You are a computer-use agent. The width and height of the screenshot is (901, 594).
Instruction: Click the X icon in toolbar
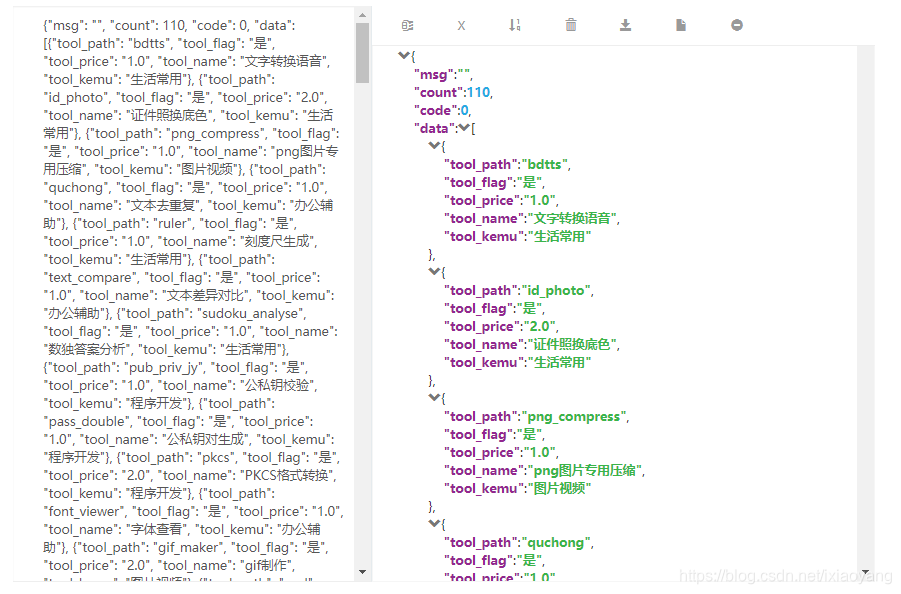click(x=461, y=25)
